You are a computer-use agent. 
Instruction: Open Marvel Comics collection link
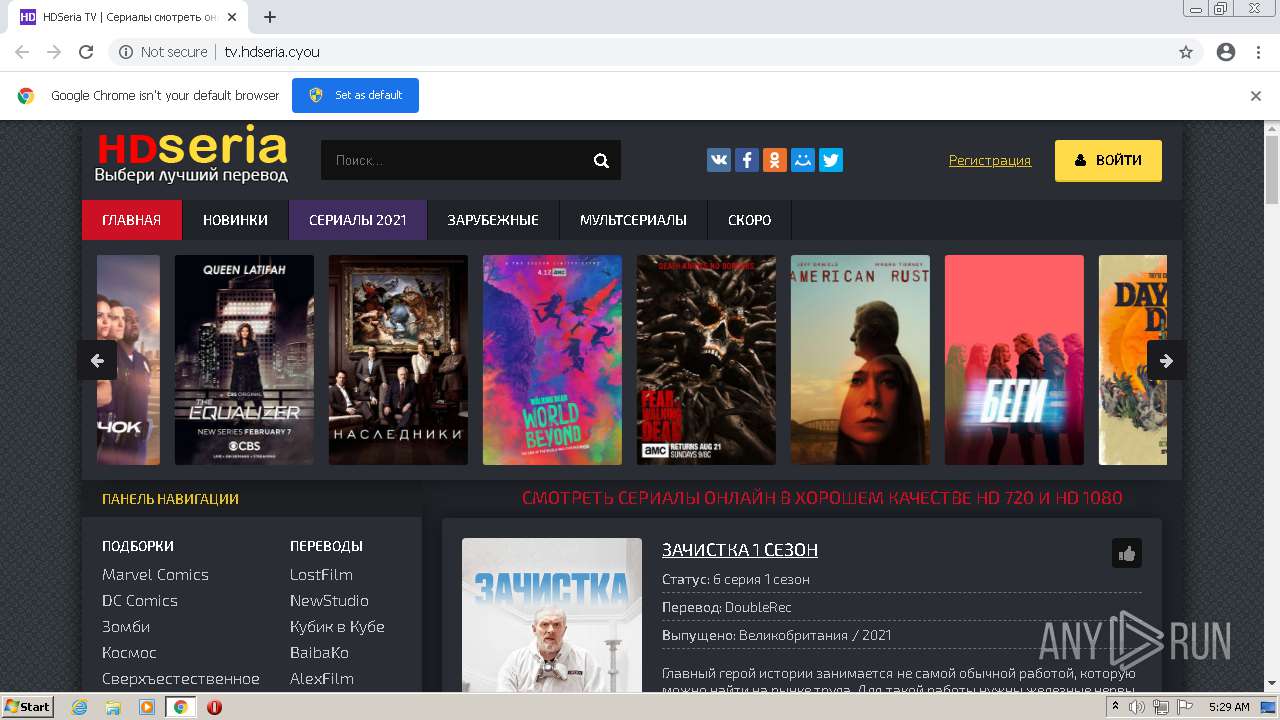(155, 575)
